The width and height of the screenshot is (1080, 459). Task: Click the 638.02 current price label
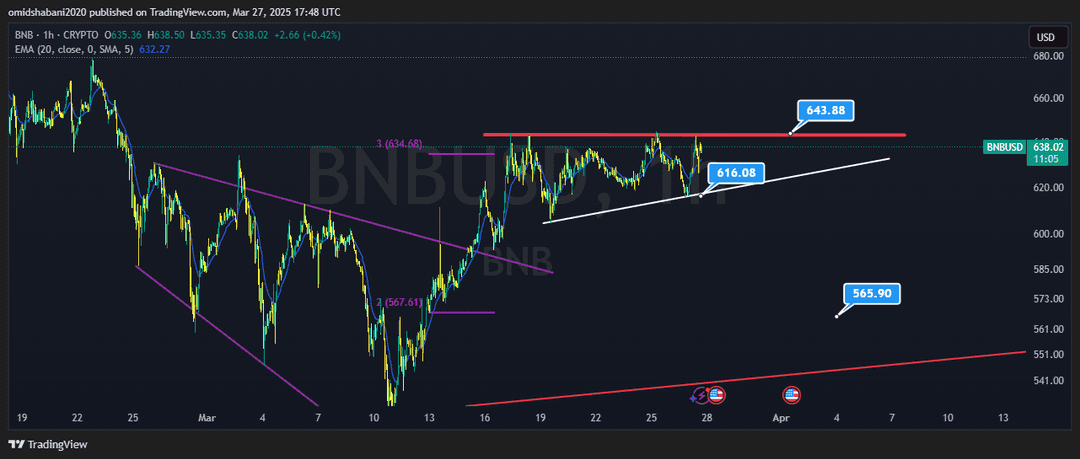pos(1048,146)
